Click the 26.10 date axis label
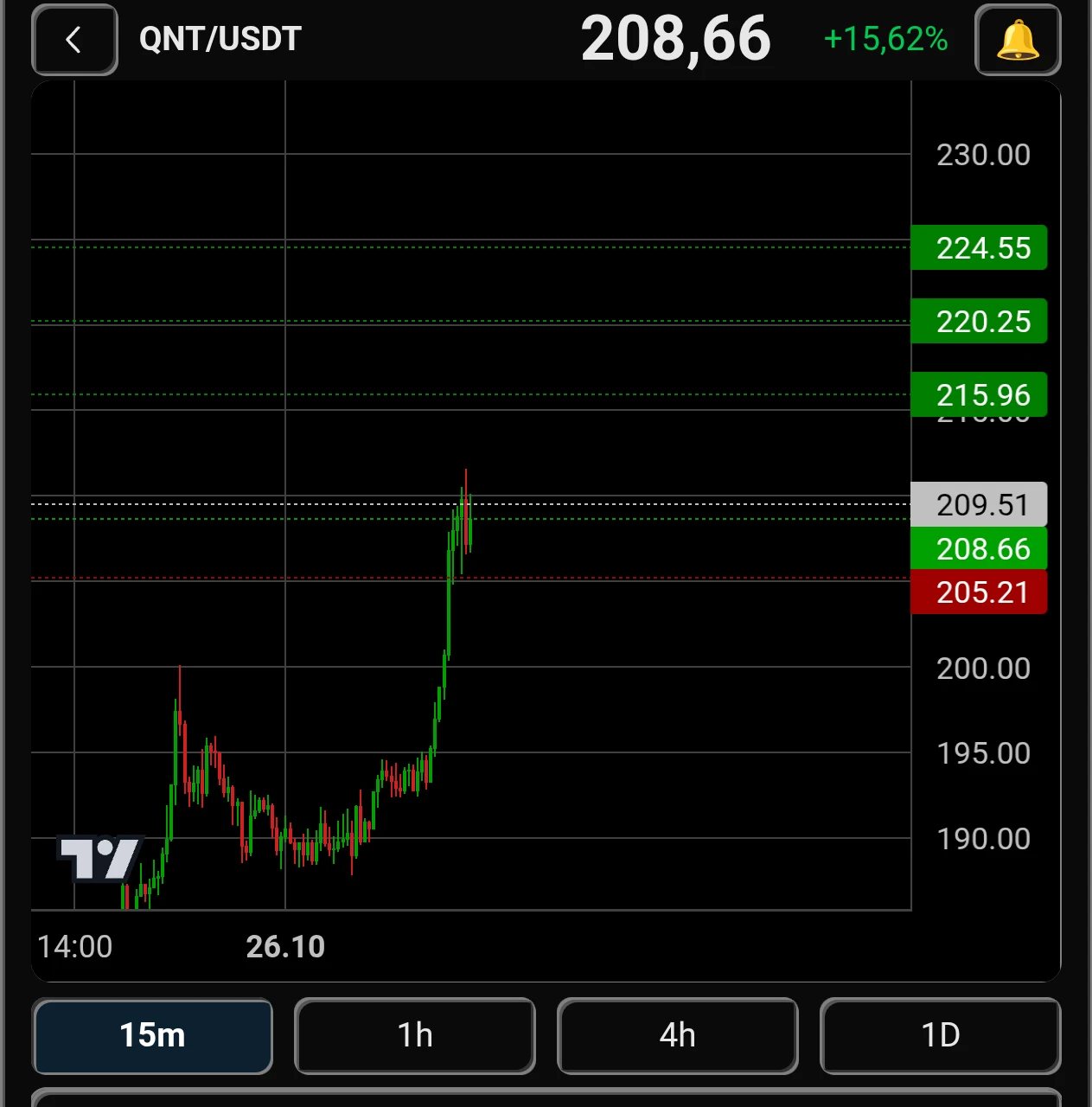Screen dimensions: 1092x1107 pyautogui.click(x=285, y=947)
